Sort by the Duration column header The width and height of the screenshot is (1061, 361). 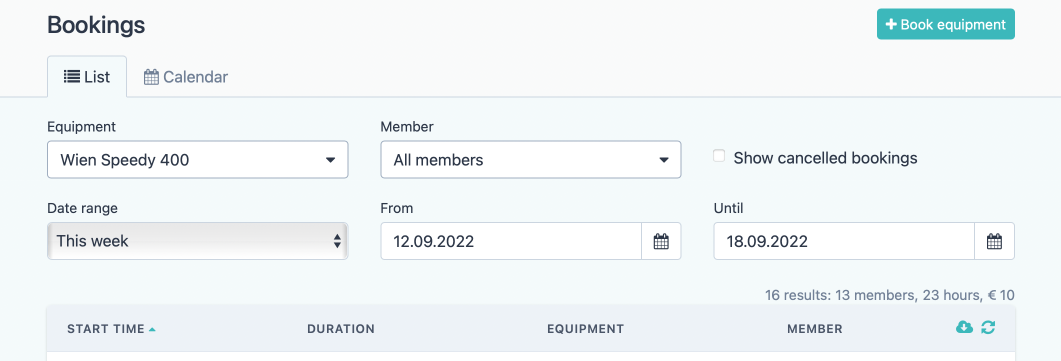click(x=341, y=329)
